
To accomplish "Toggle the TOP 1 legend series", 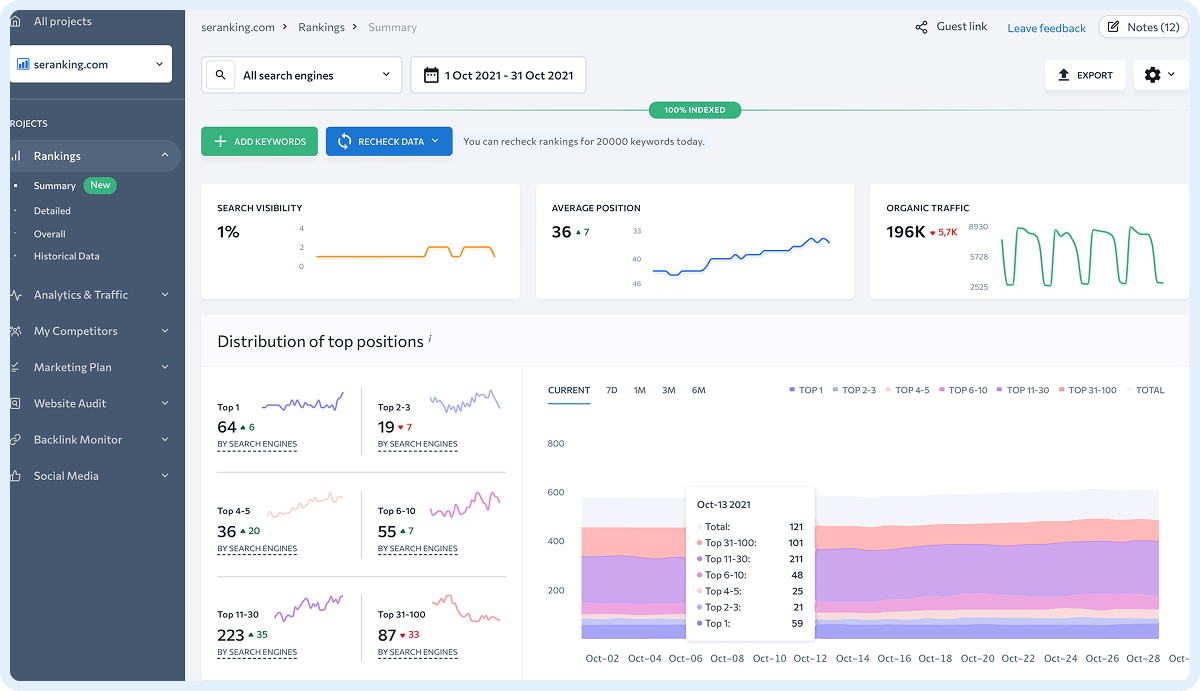I will (806, 390).
